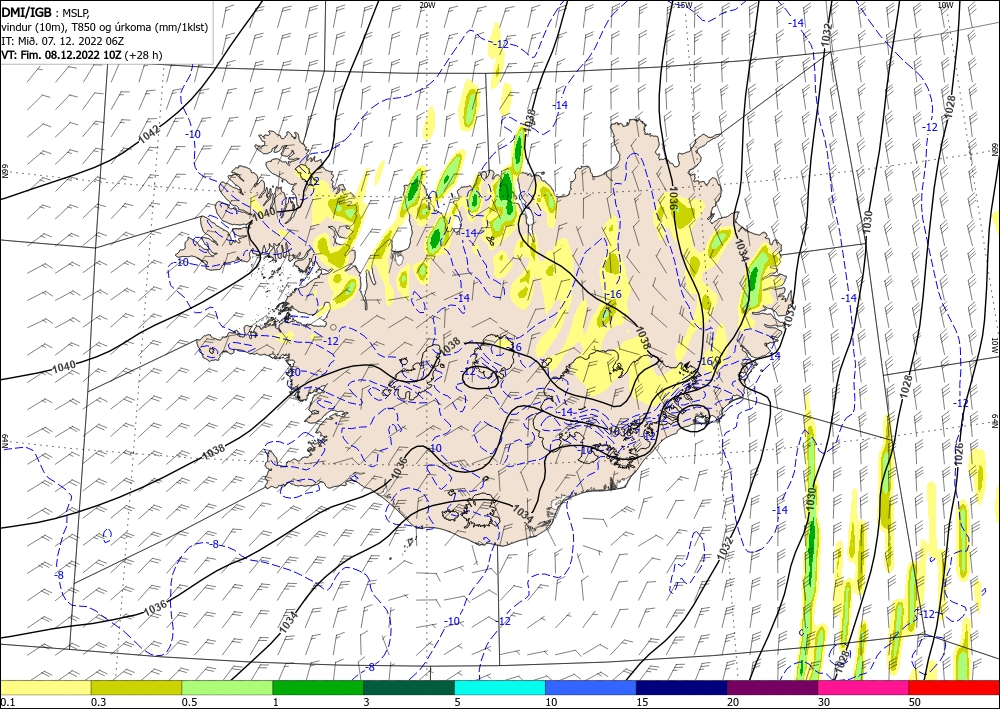Viewport: 1000px width, 709px height.
Task: Select the red 50 mm legend band
Action: (954, 687)
